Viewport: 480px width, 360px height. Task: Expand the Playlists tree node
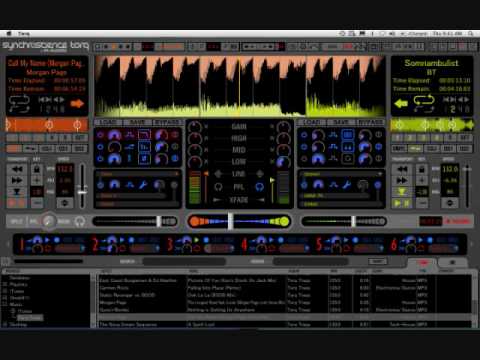click(5, 284)
